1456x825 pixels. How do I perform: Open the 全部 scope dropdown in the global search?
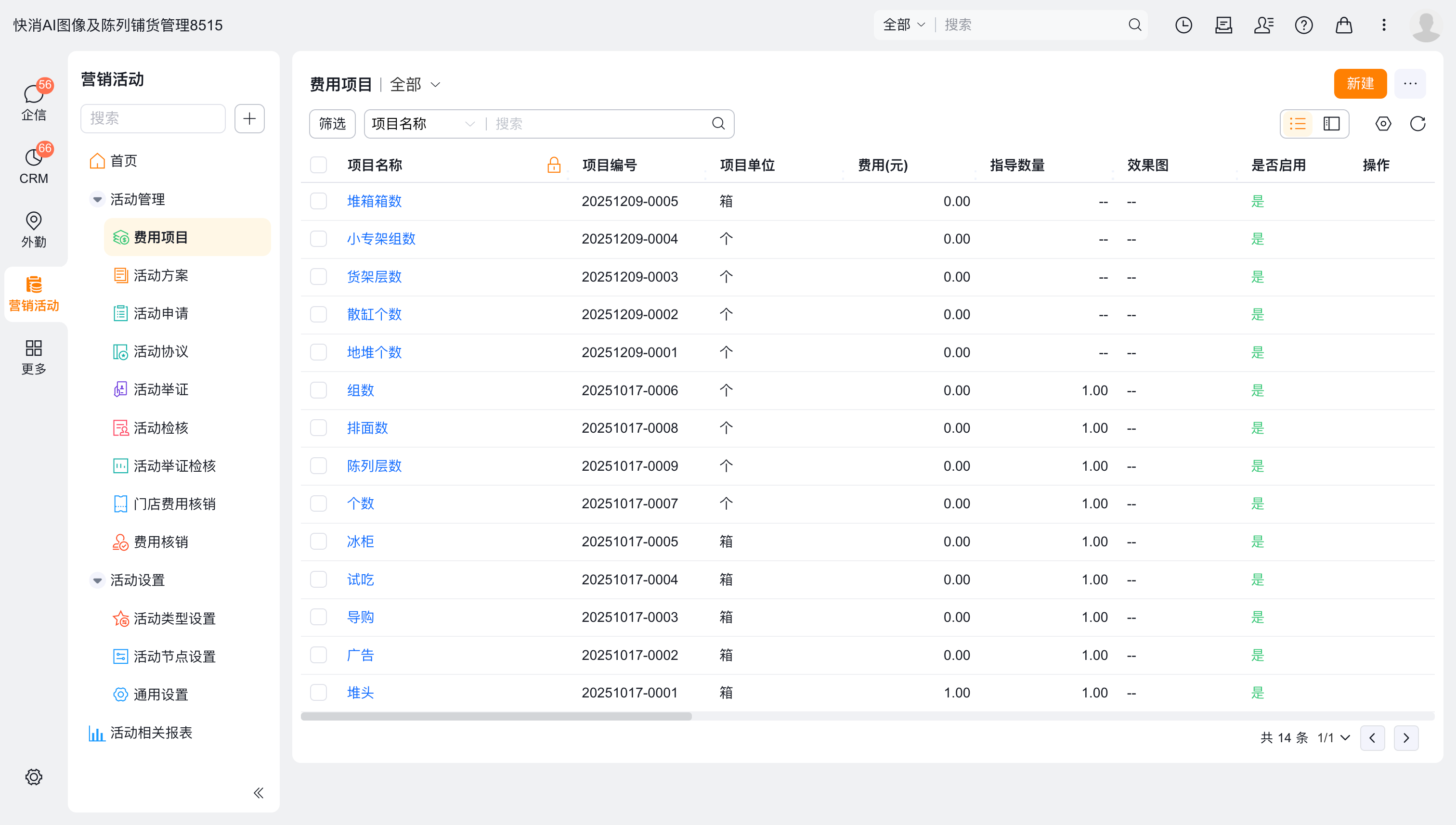904,25
